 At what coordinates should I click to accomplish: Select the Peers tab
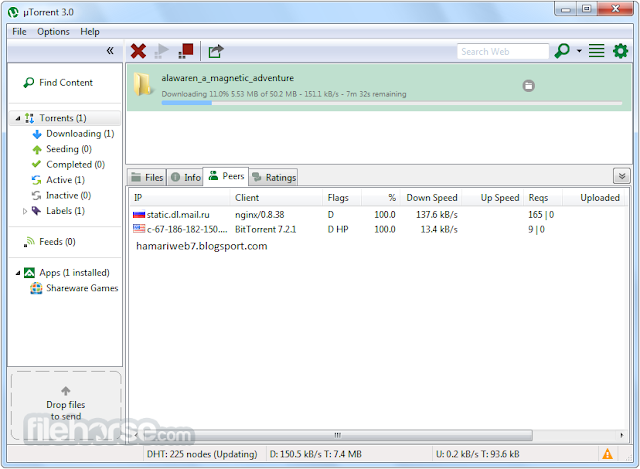pos(226,176)
